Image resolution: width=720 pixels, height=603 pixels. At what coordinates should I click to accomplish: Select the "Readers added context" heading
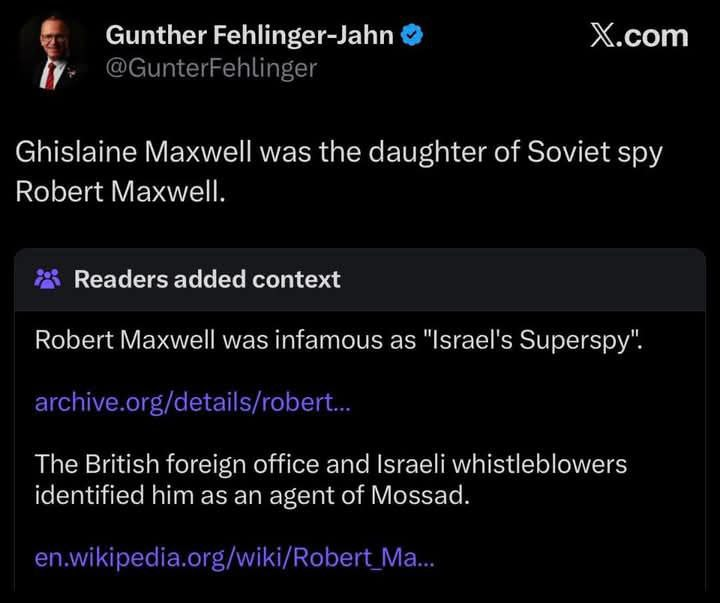(x=207, y=279)
